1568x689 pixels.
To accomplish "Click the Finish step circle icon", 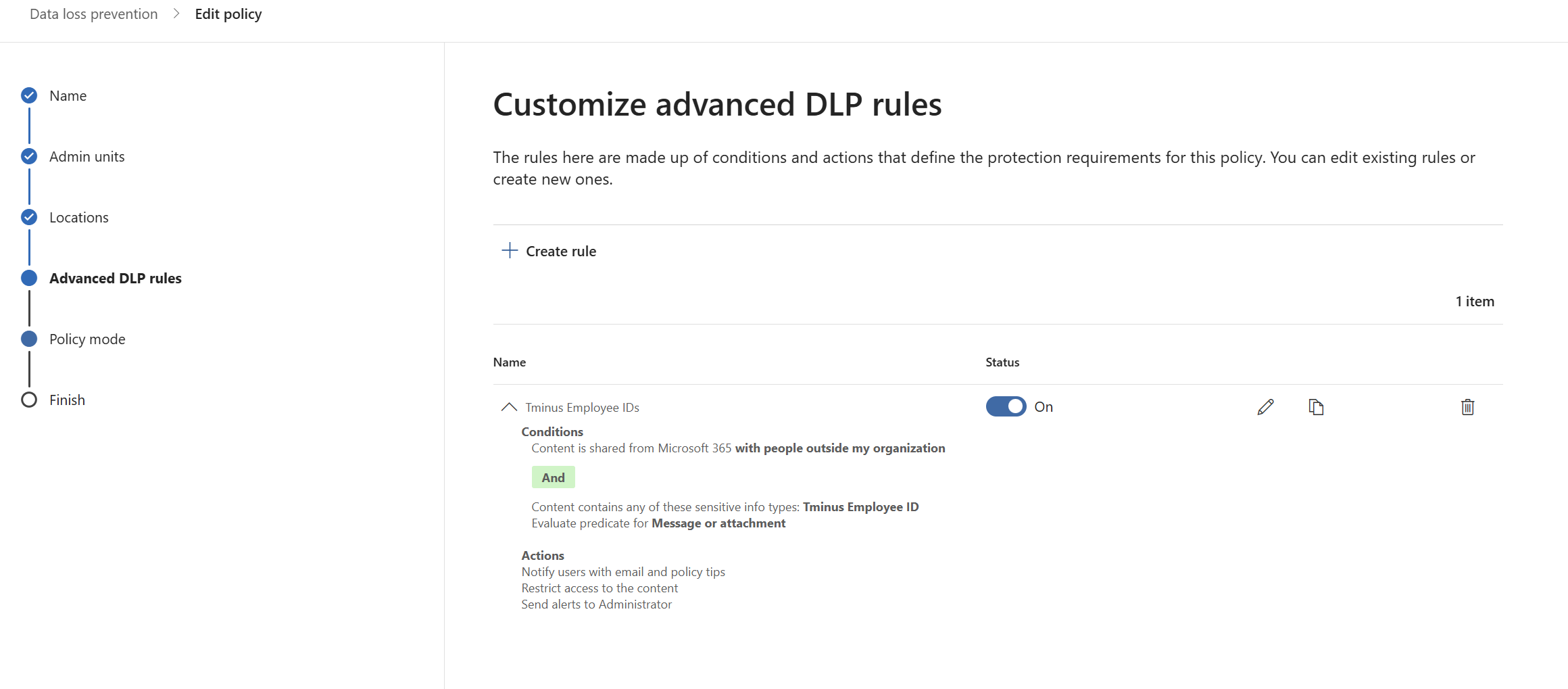I will tap(29, 400).
